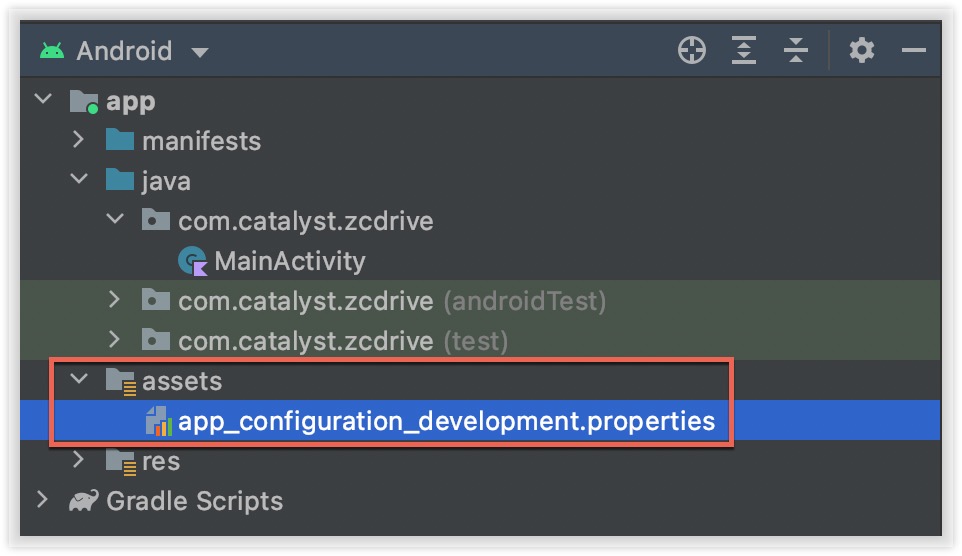Collapse the assets folder

[x=79, y=381]
